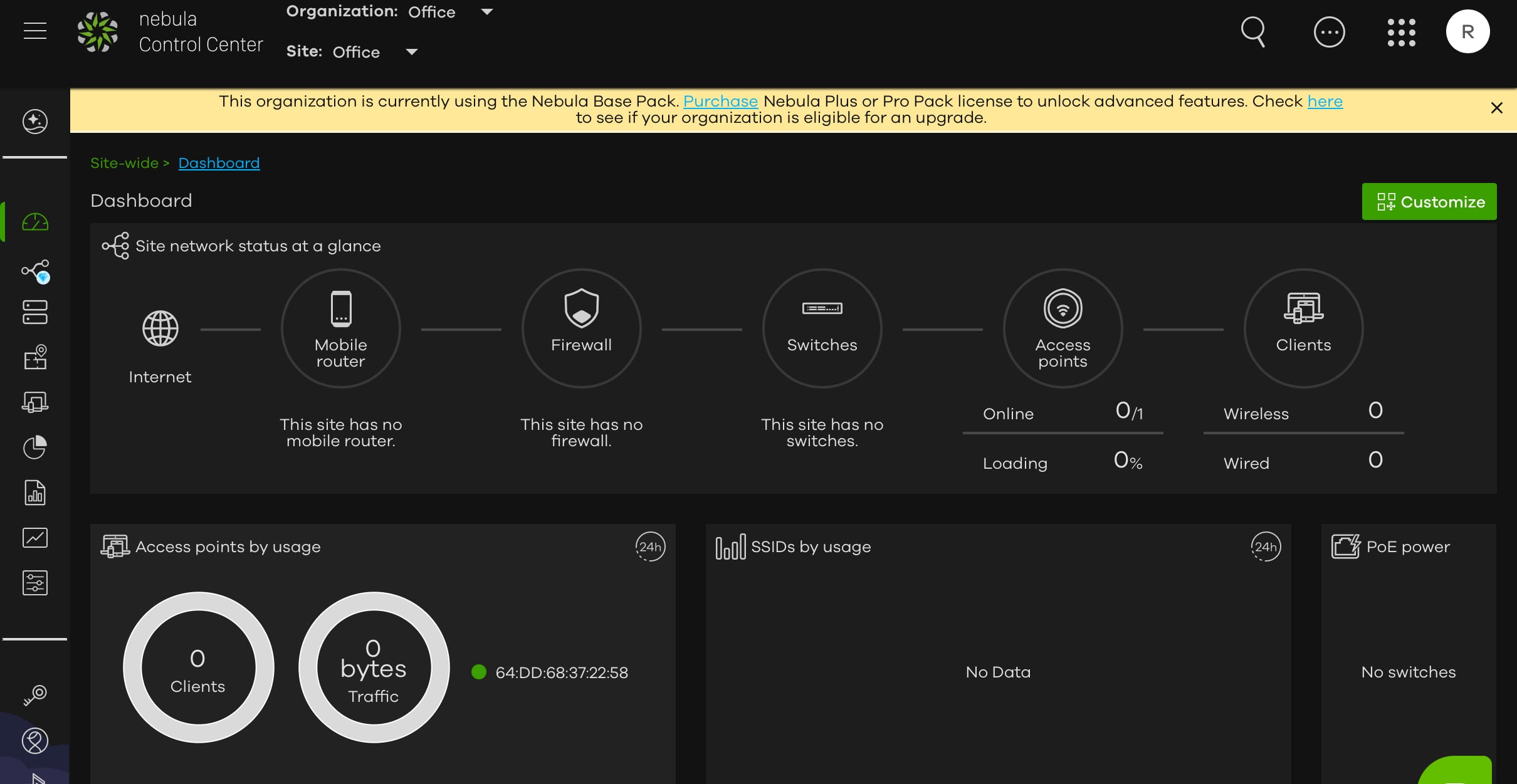Open the Dashboard breadcrumb link
Screen dimensions: 1517x784
click(219, 164)
